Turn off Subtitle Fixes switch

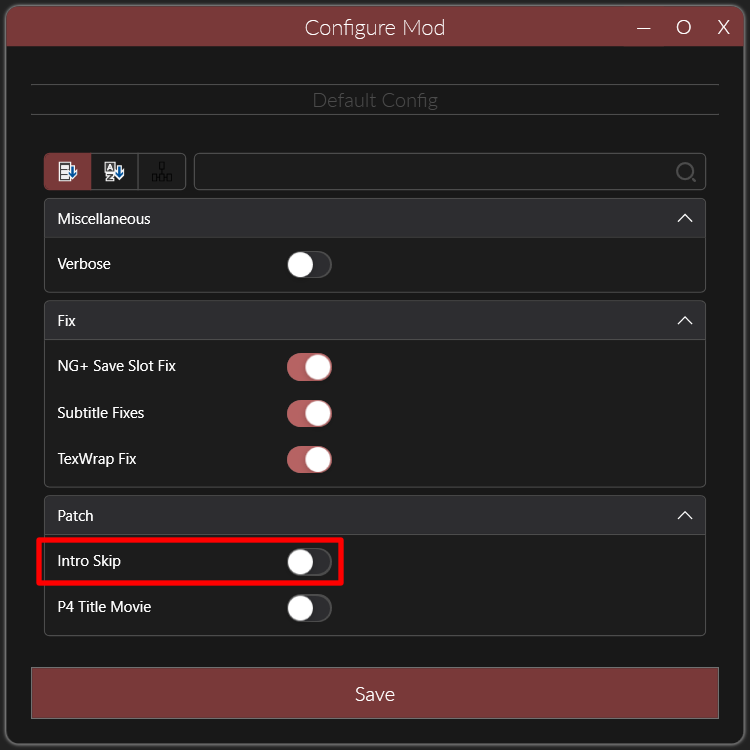309,413
